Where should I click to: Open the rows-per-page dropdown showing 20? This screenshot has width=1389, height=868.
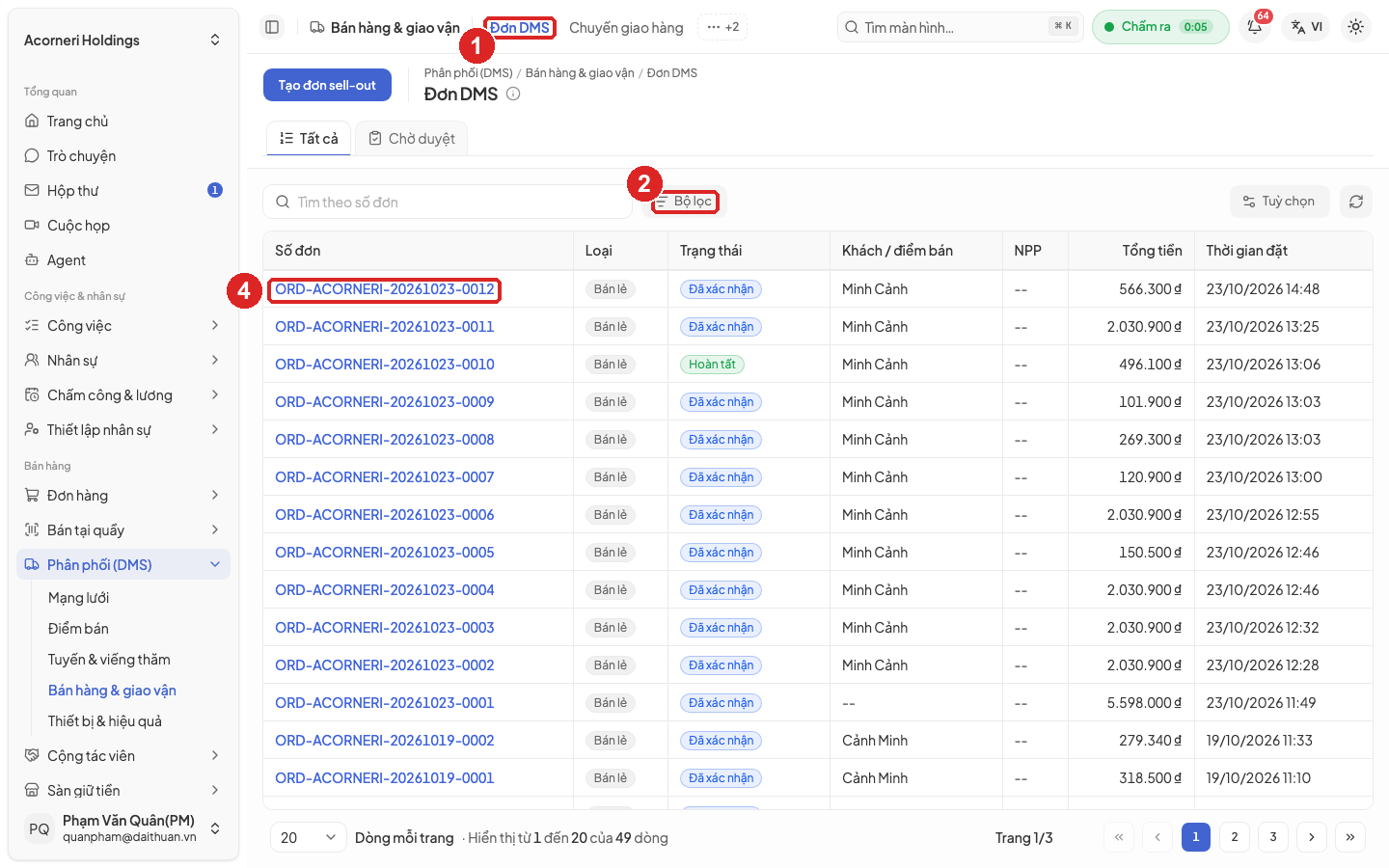pyautogui.click(x=309, y=837)
